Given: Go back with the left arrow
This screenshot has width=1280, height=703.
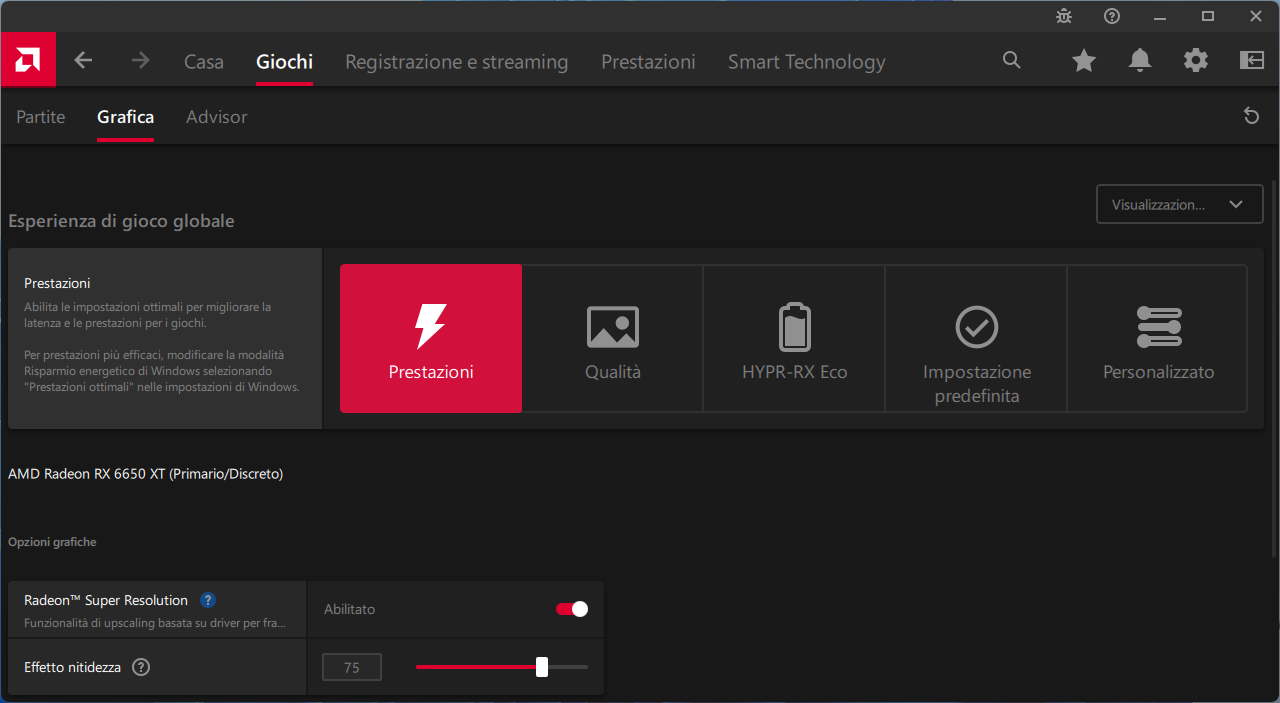Looking at the screenshot, I should click(84, 61).
